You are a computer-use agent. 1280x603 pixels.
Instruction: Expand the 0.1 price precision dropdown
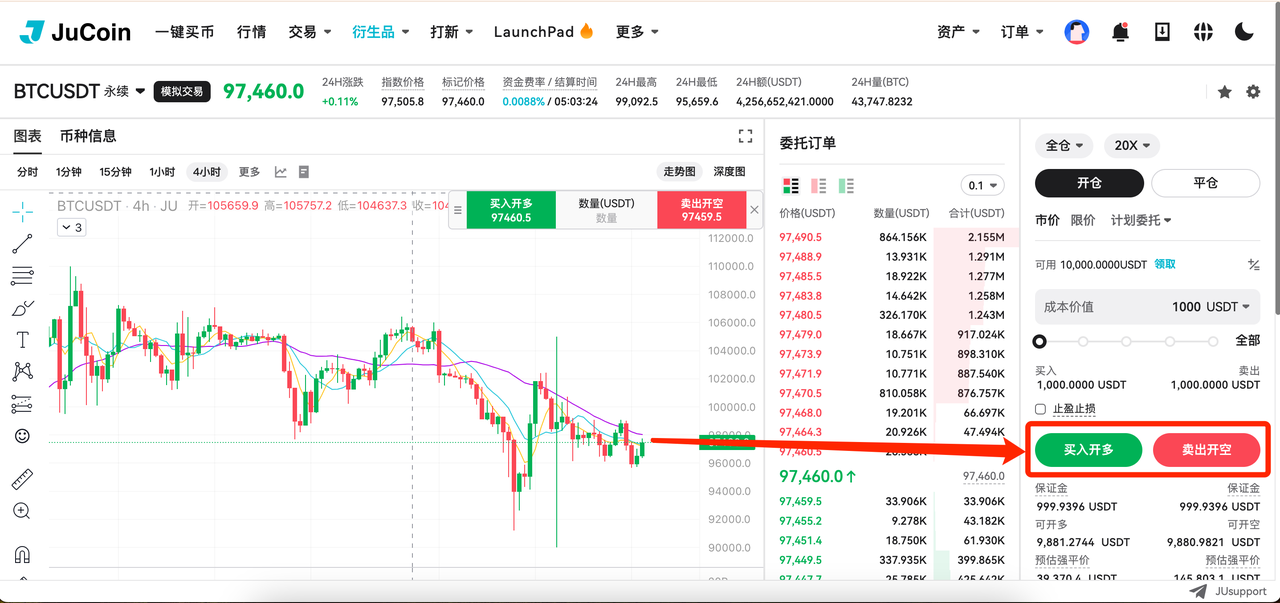[982, 185]
